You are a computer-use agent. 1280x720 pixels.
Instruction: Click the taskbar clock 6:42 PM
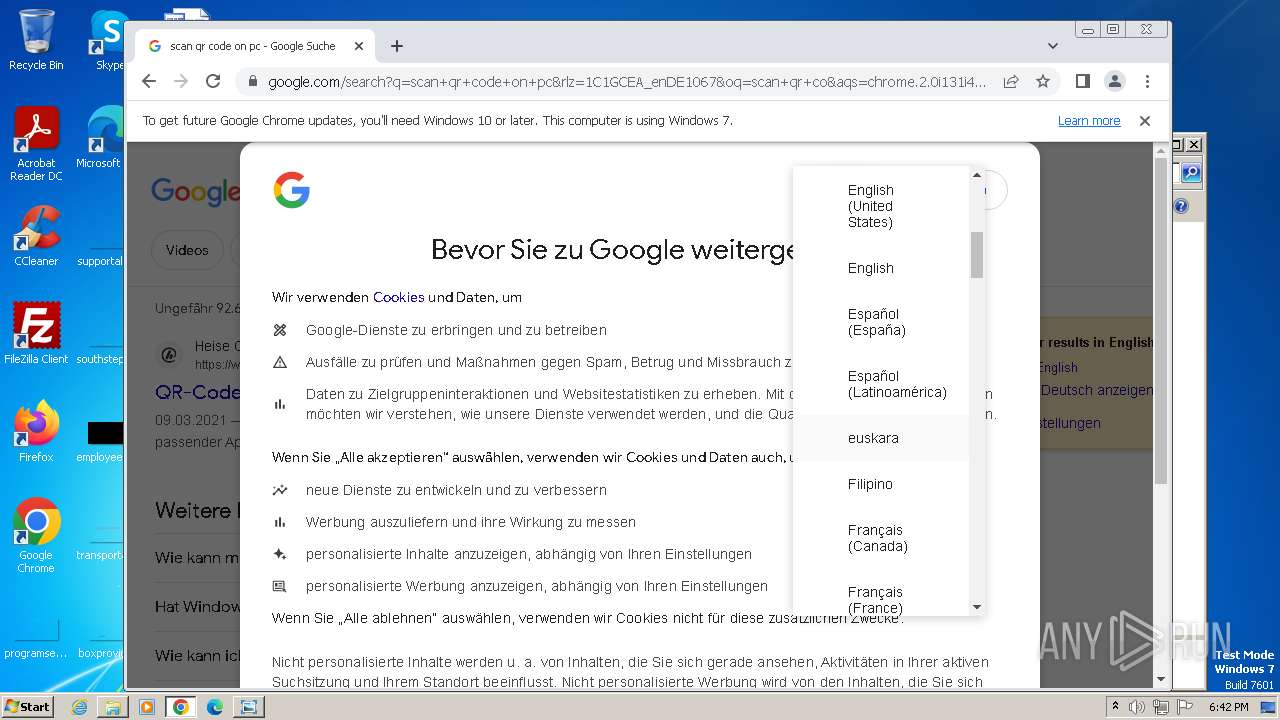pos(1228,706)
